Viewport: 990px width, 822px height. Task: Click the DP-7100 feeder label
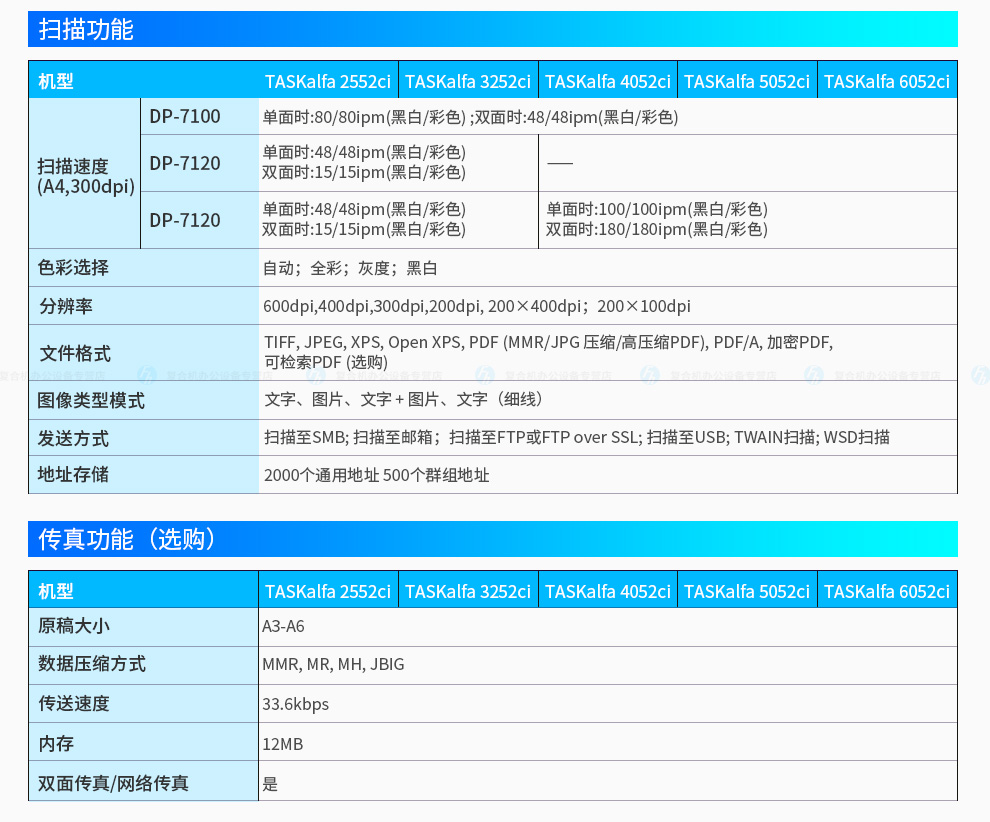185,117
